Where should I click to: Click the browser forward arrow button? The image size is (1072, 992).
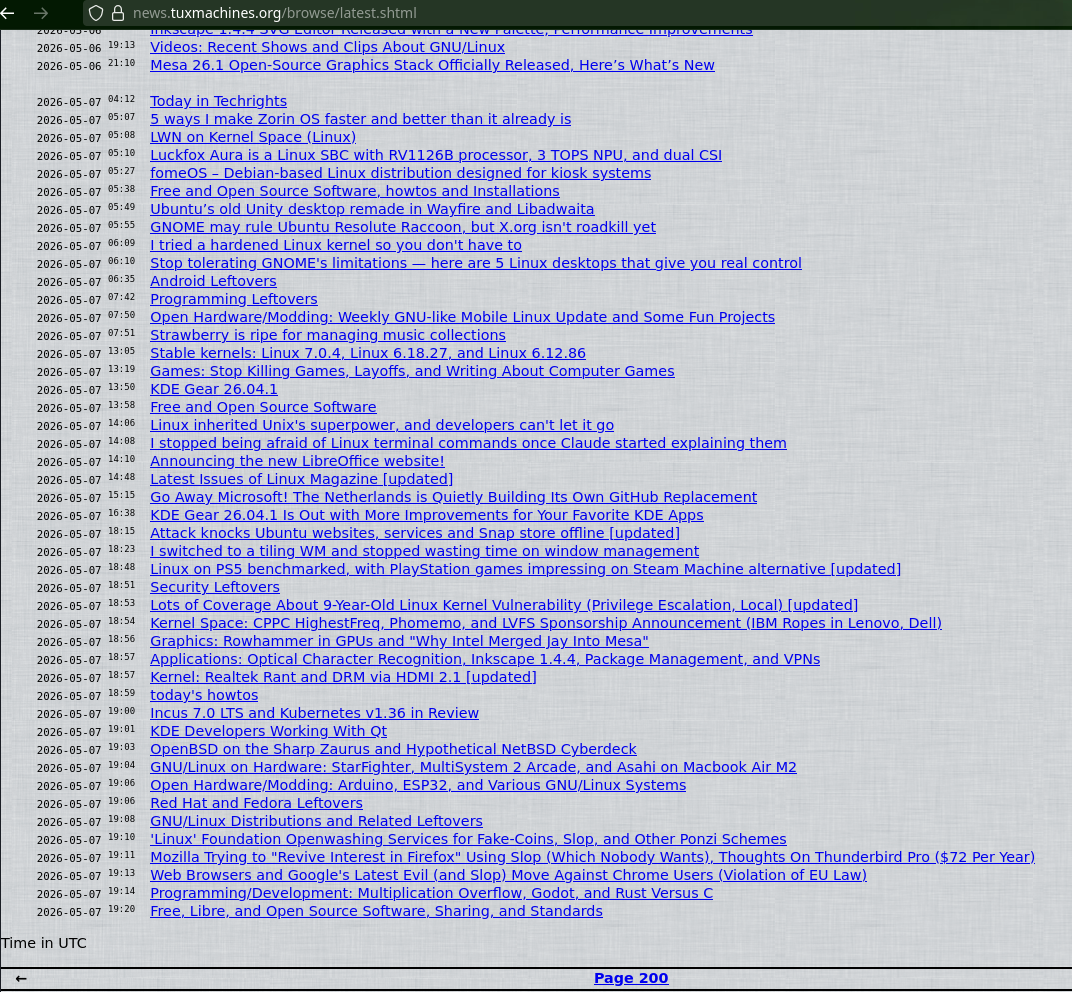coord(41,13)
